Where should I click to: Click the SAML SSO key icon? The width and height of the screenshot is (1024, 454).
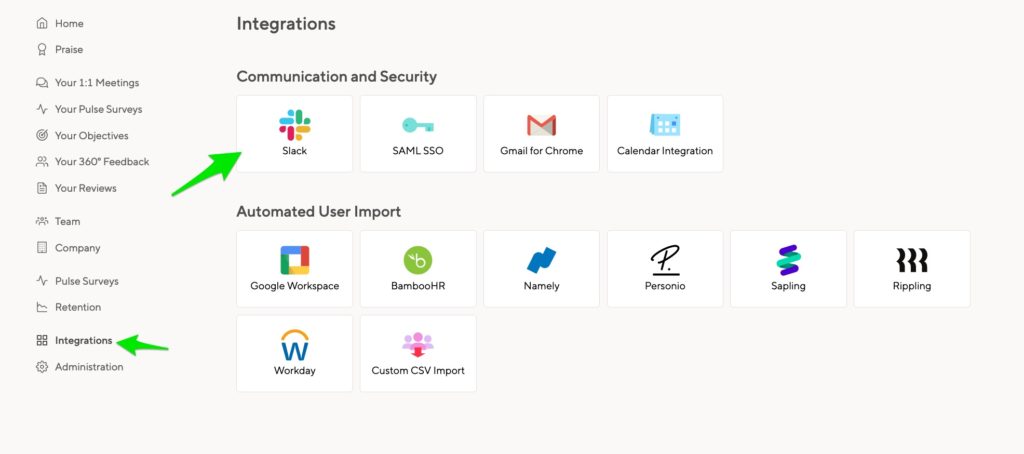[x=418, y=125]
